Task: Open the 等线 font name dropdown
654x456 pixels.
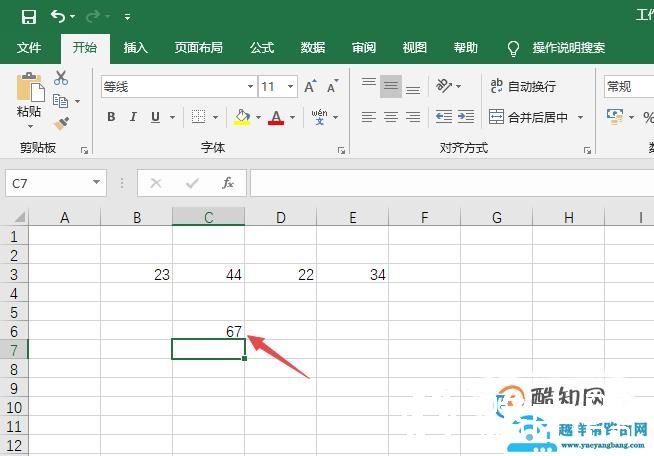Action: click(250, 87)
